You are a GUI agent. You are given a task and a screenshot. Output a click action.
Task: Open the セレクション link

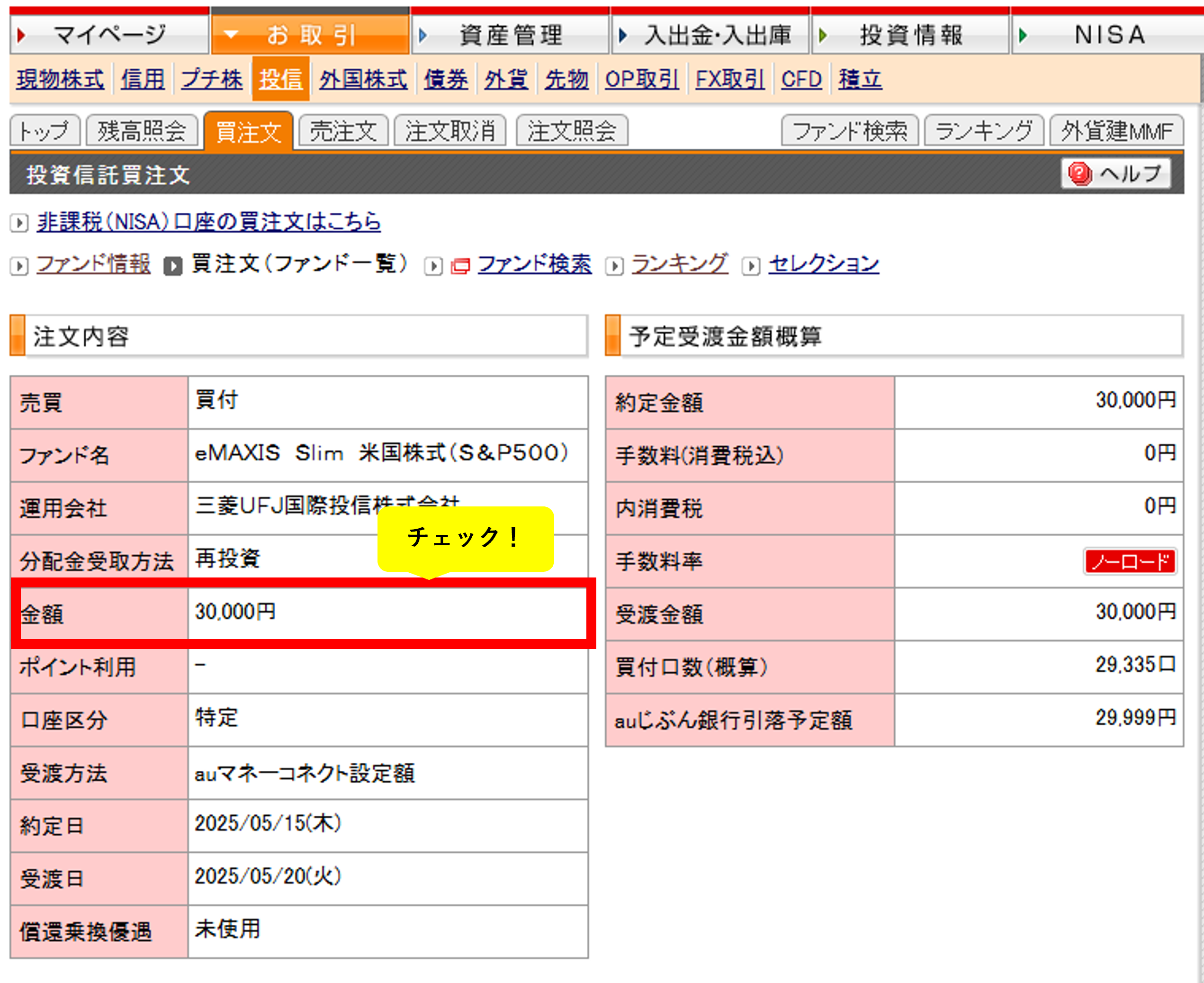pyautogui.click(x=824, y=264)
